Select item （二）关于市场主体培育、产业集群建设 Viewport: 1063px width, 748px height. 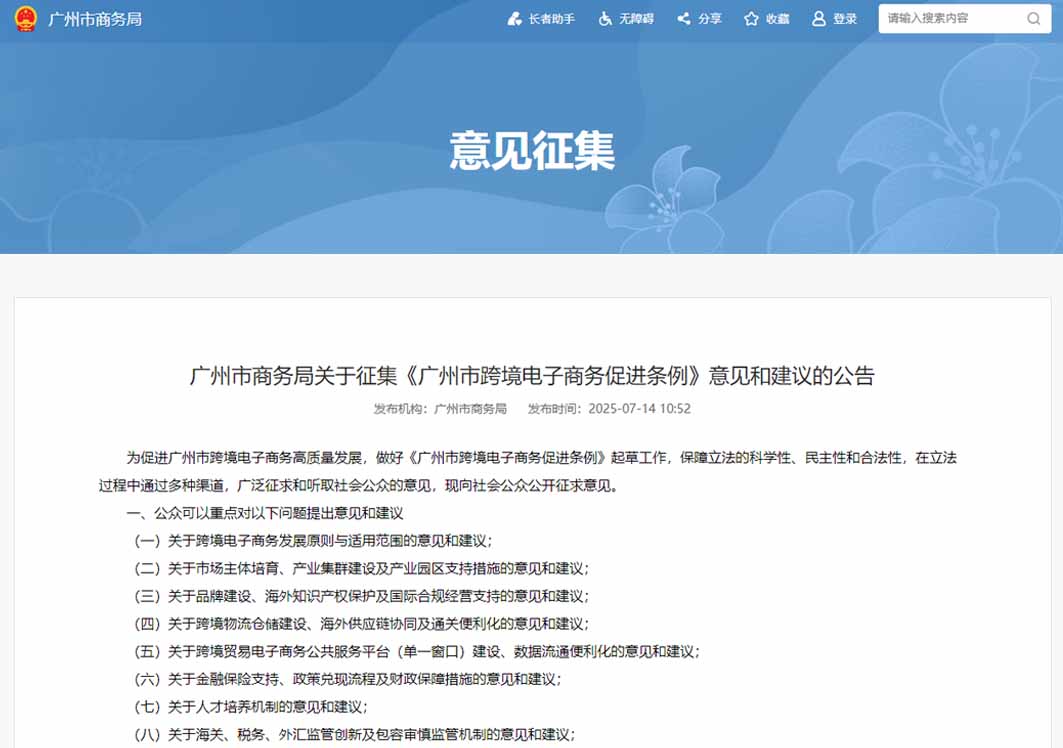pyautogui.click(x=361, y=569)
